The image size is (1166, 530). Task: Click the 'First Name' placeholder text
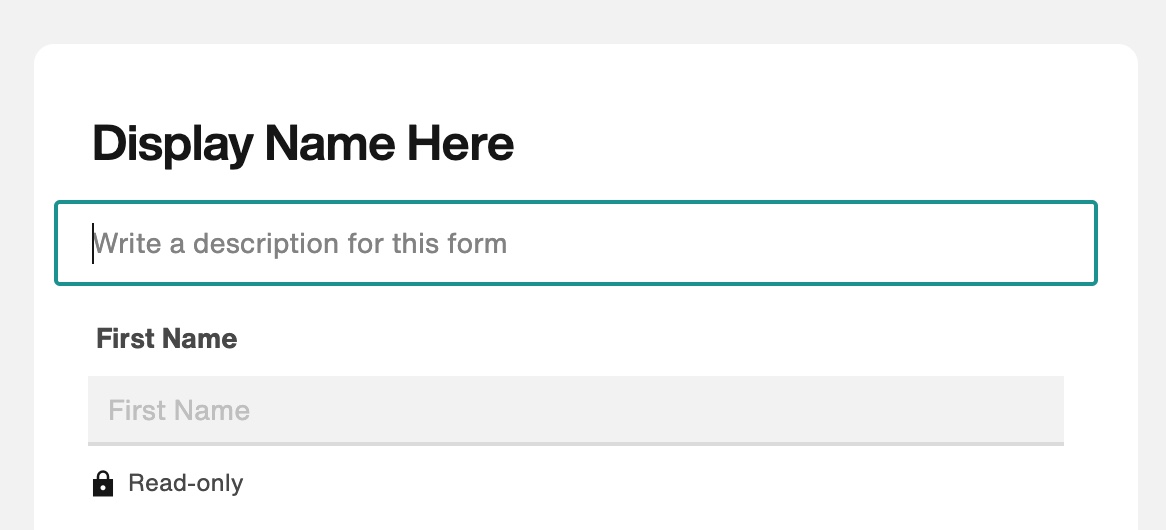(x=178, y=410)
